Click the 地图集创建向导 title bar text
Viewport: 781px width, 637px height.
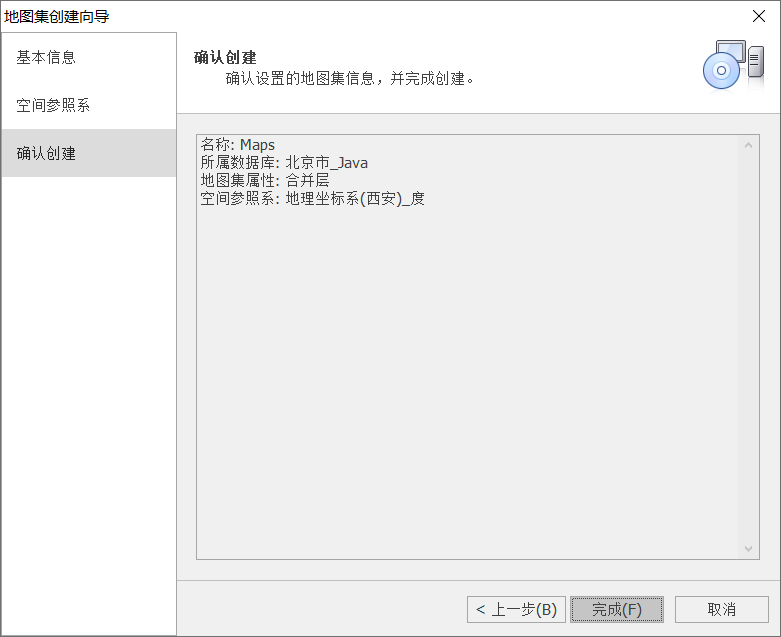(57, 16)
